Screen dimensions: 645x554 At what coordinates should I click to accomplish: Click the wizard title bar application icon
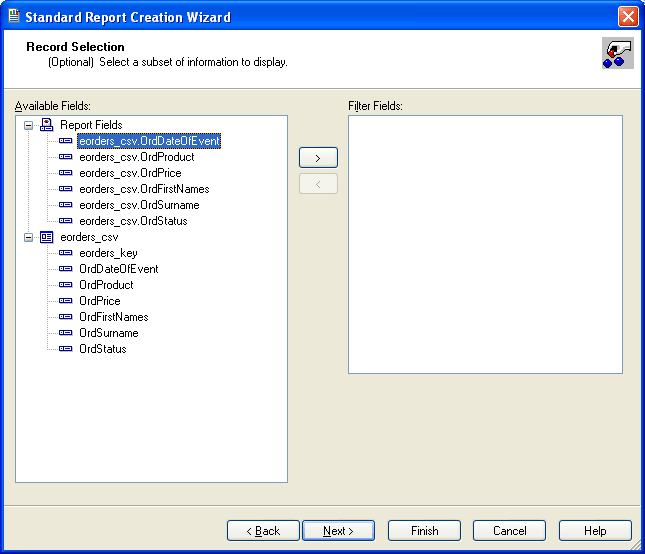point(13,16)
